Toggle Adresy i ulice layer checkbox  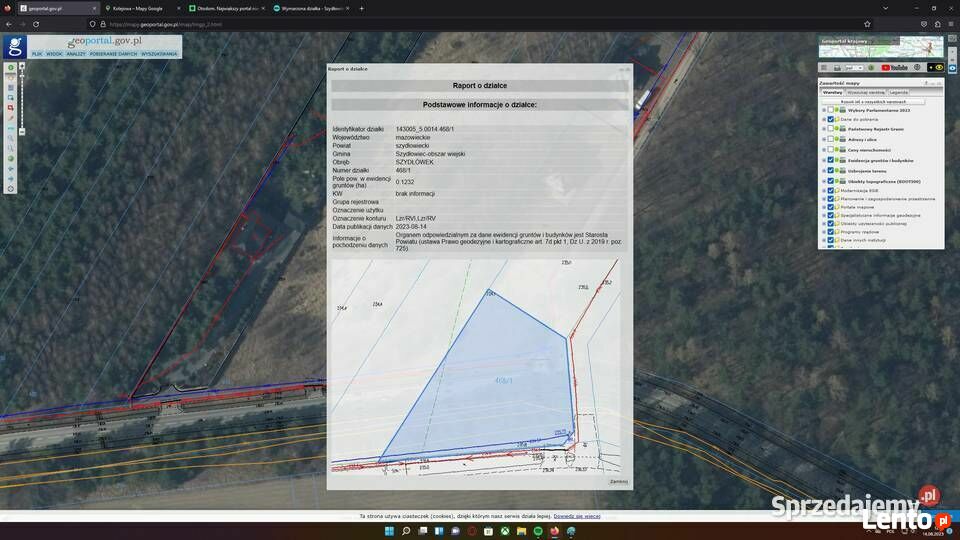click(x=831, y=140)
